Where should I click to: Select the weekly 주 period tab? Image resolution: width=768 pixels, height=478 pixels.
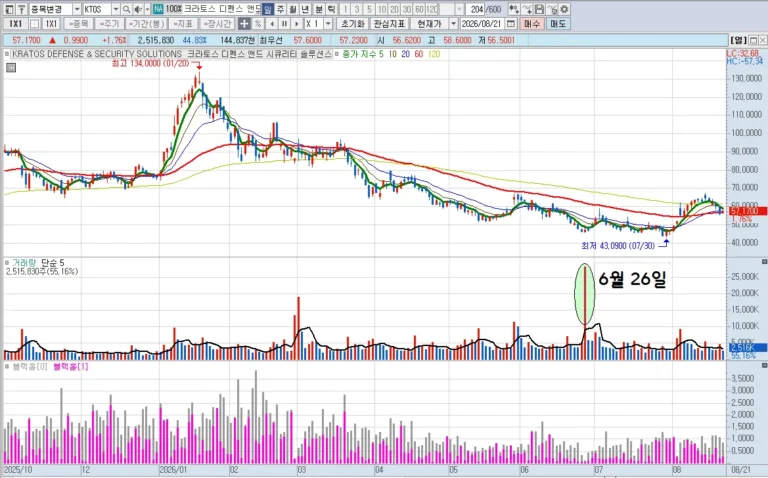280,9
